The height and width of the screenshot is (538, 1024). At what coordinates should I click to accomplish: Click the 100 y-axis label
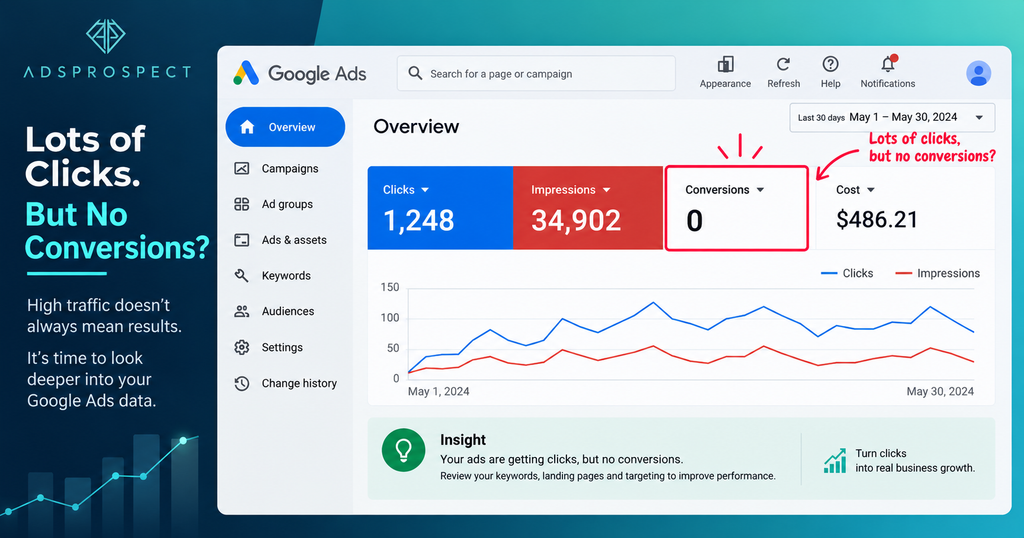click(390, 318)
